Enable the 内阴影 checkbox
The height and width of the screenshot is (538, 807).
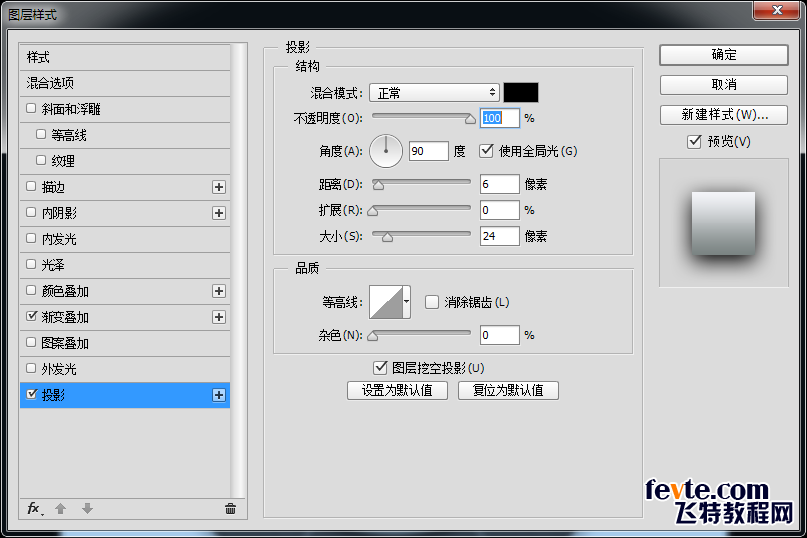[x=31, y=212]
